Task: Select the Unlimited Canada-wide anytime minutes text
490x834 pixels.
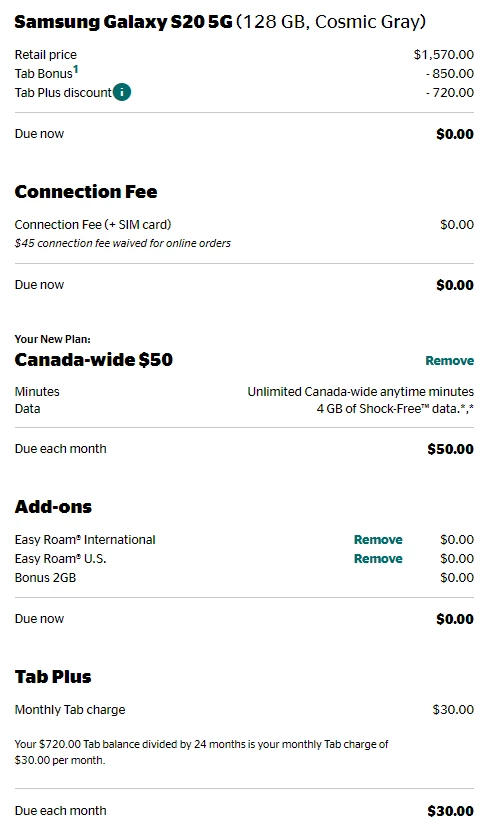Action: tap(361, 392)
